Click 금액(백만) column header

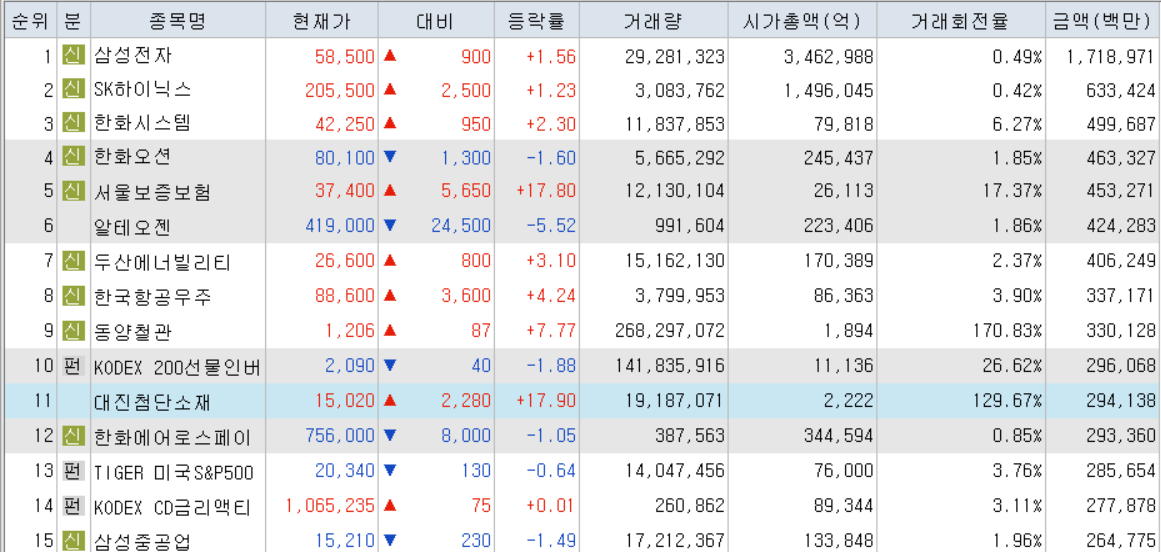click(1103, 21)
